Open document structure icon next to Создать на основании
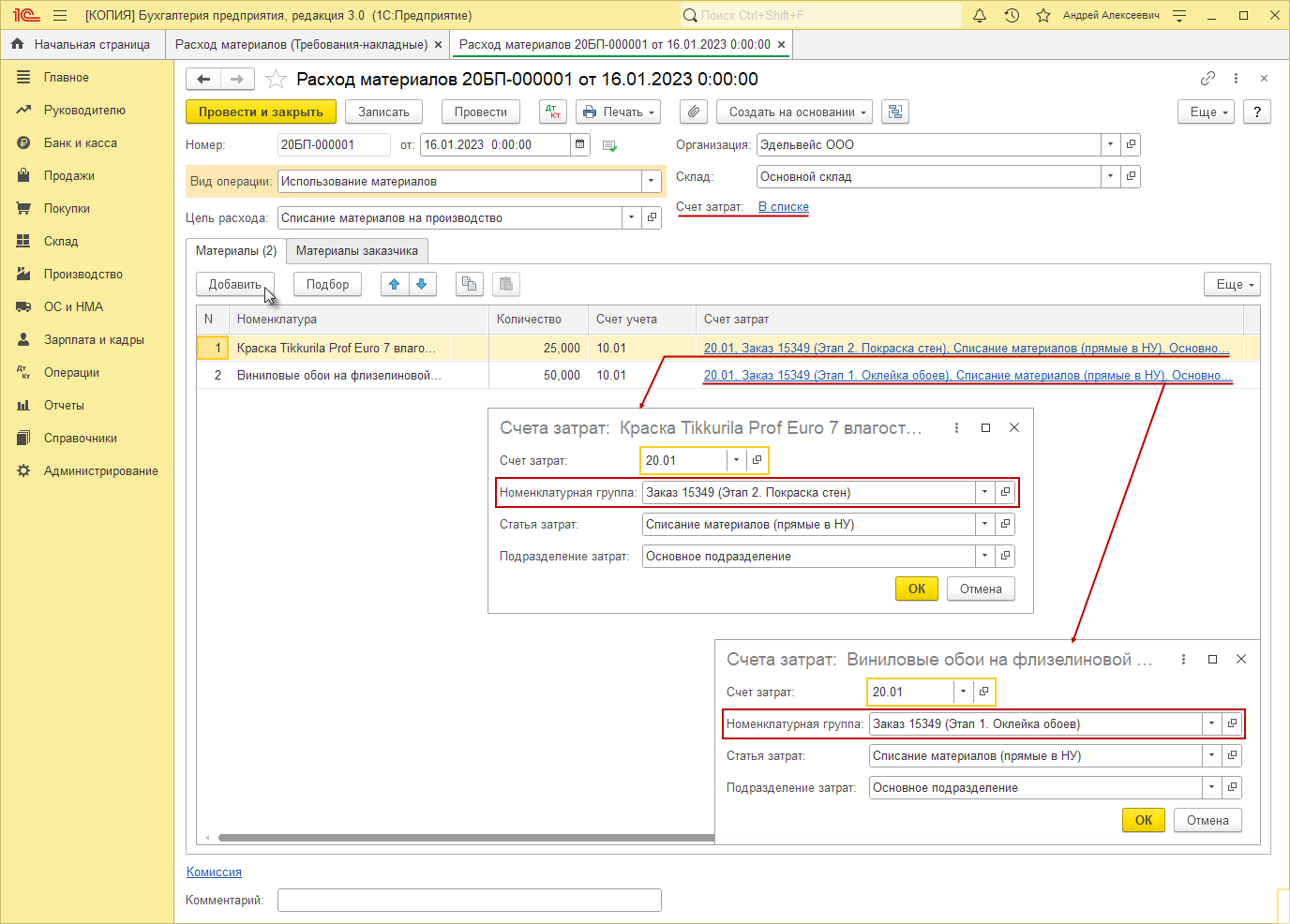1290x924 pixels. (x=895, y=112)
